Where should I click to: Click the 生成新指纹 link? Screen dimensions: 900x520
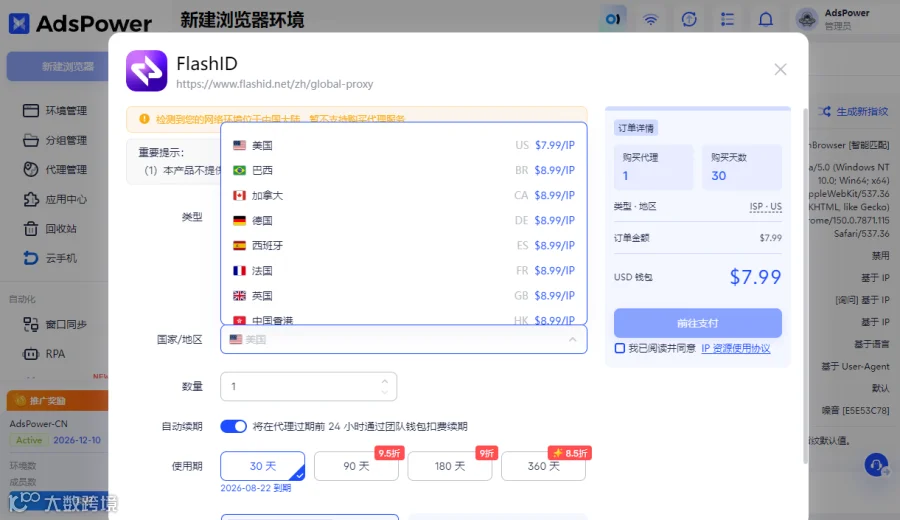click(856, 111)
